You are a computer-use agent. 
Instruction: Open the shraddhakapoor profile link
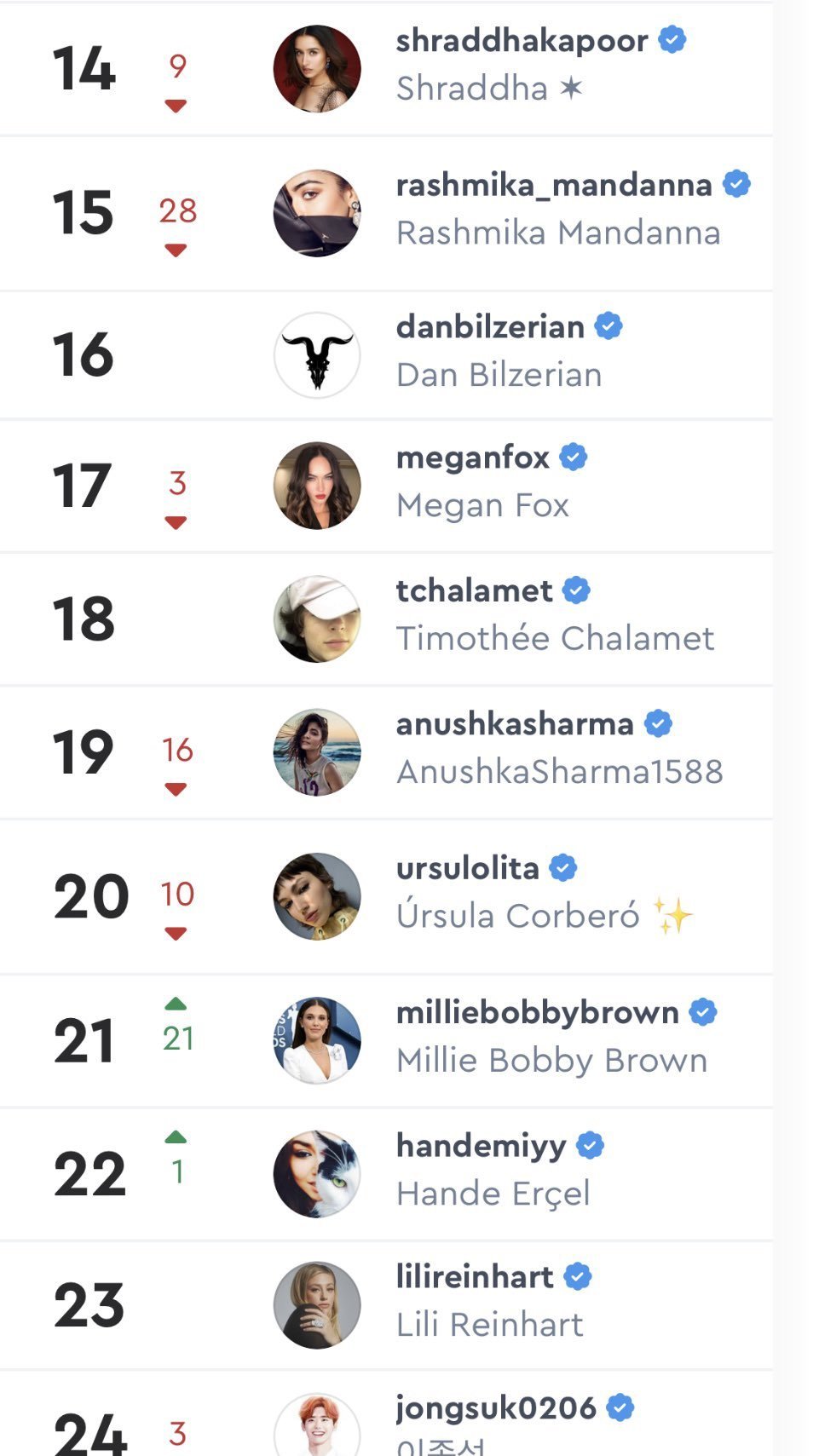522,41
